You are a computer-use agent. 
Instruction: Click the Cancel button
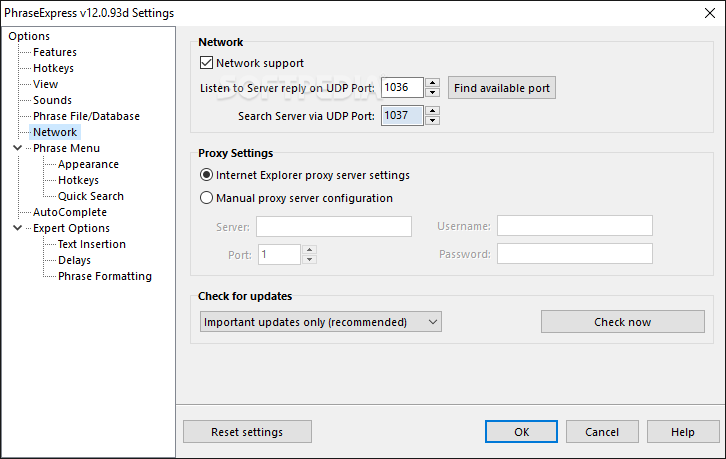602,432
